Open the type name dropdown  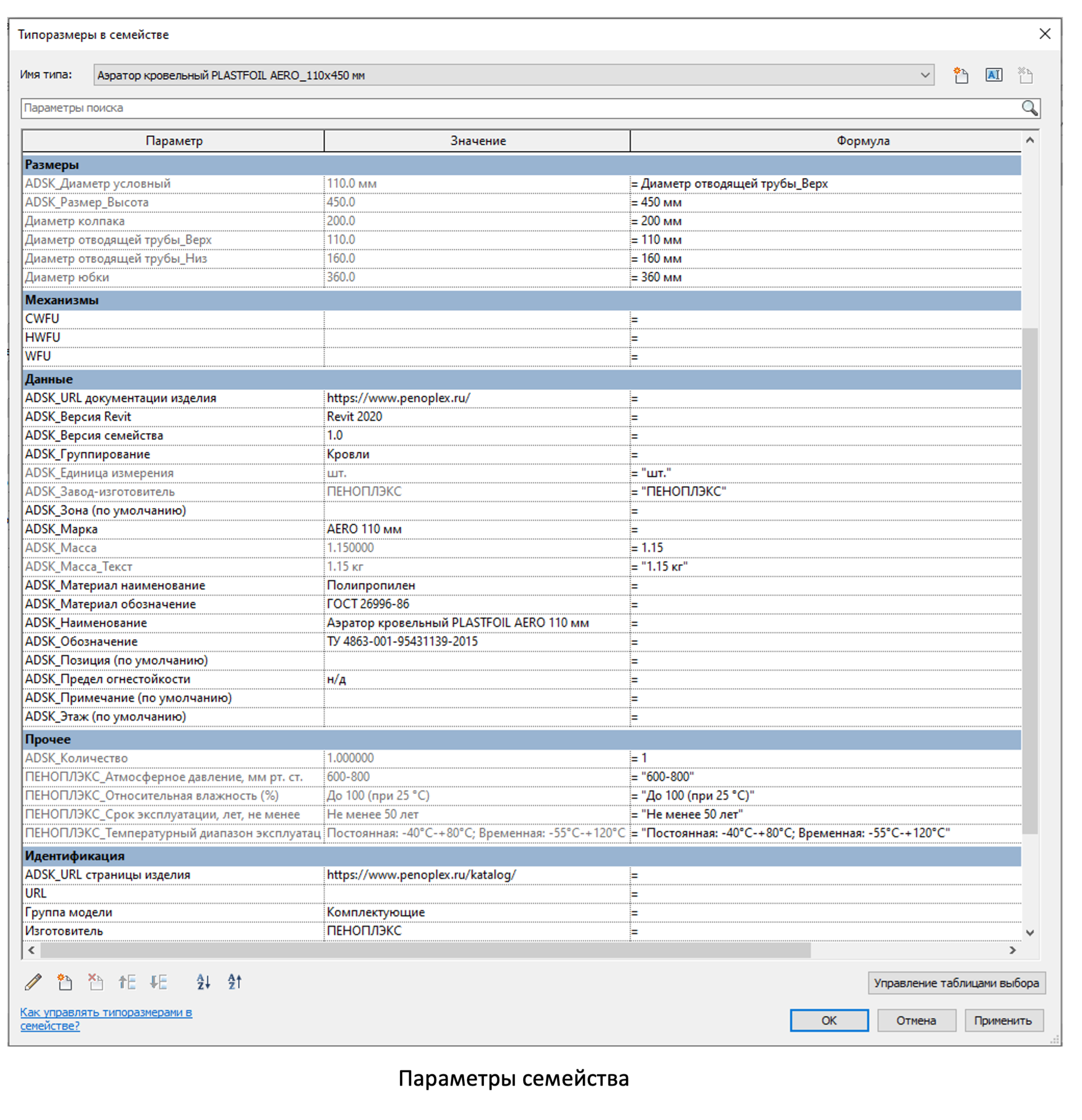(x=925, y=75)
